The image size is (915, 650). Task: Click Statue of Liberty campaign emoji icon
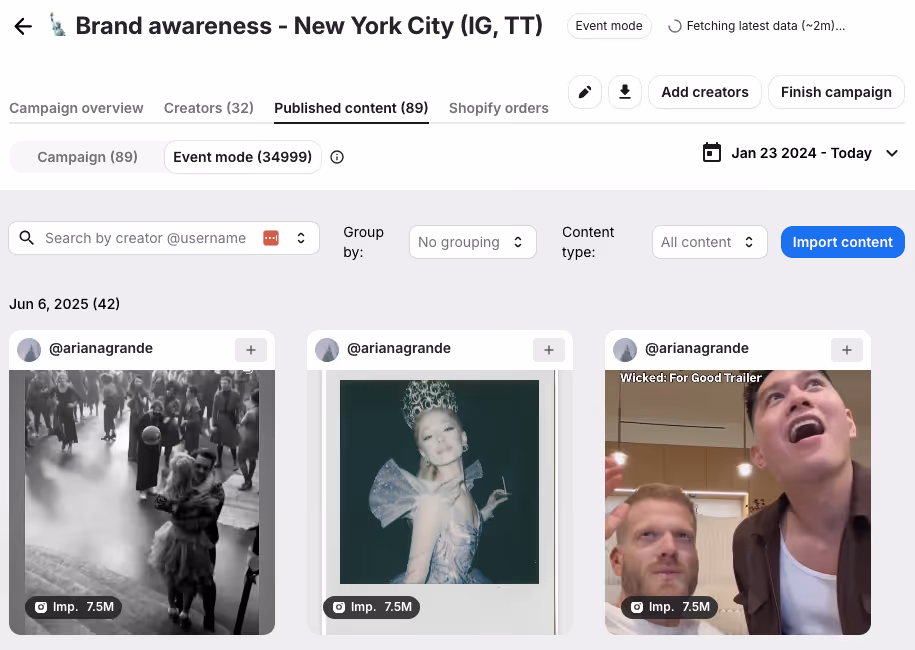[x=57, y=26]
